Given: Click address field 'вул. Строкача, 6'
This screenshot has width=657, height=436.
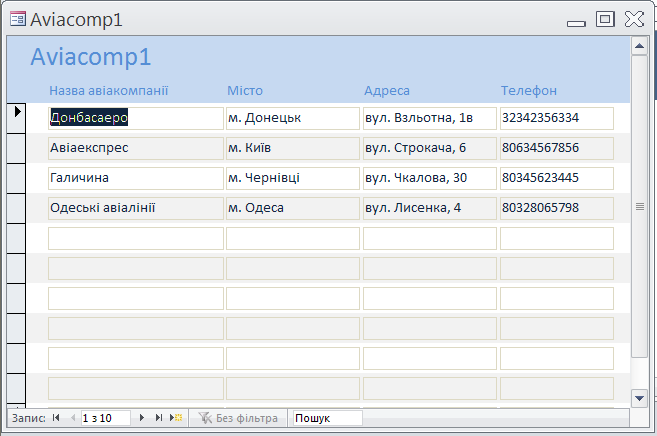Looking at the screenshot, I should (430, 148).
